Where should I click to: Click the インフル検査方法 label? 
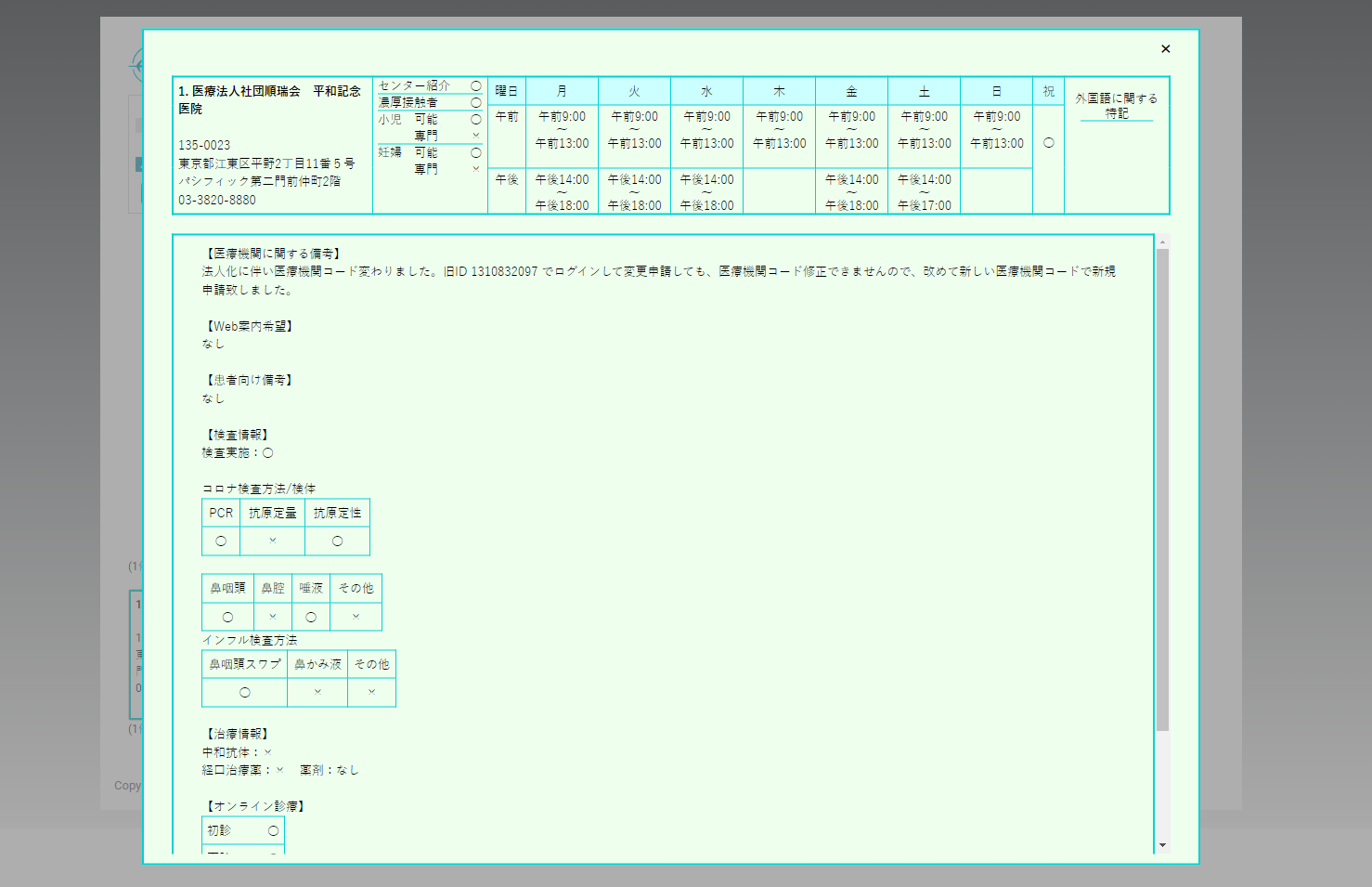point(250,640)
